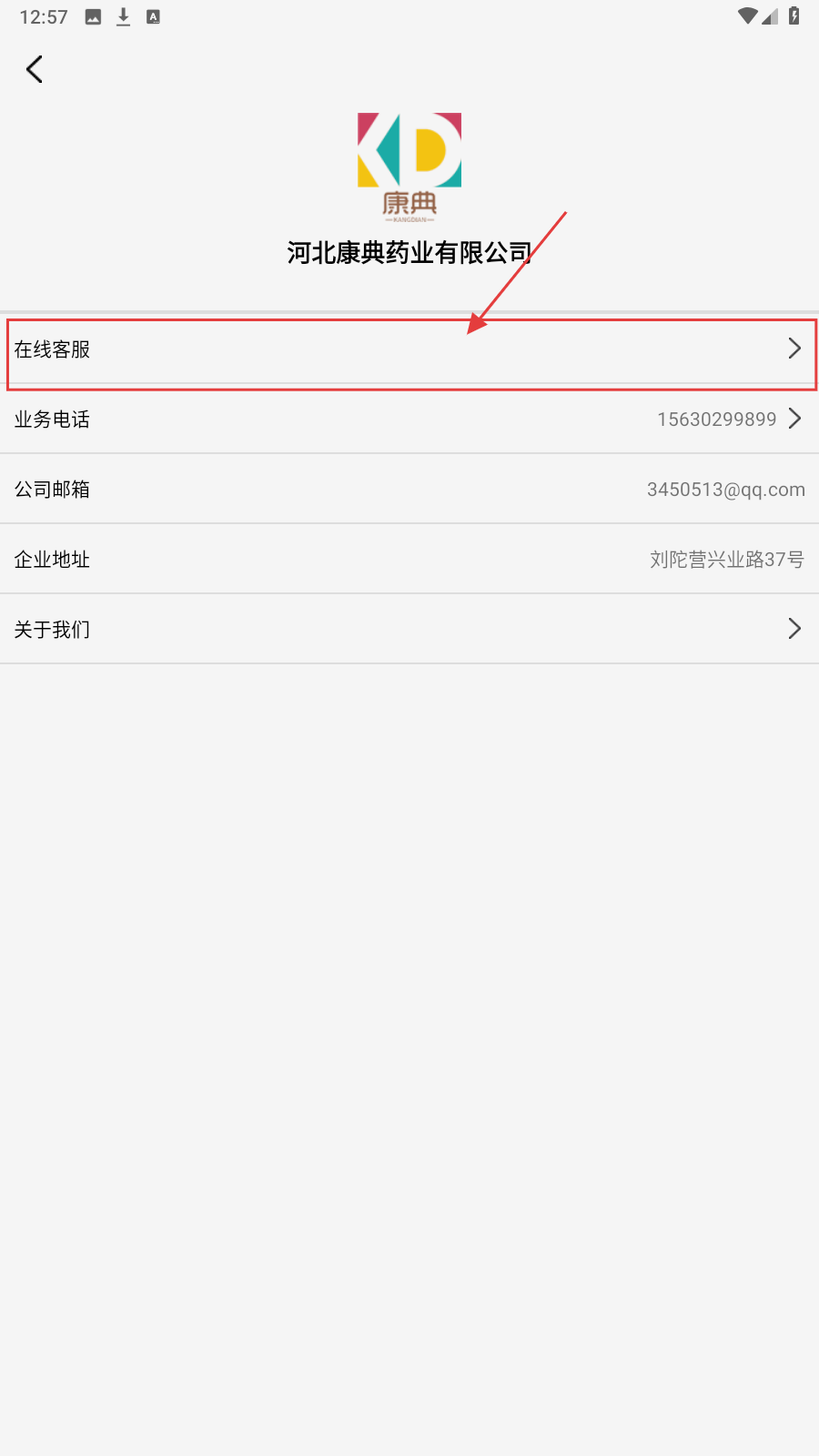Viewport: 819px width, 1456px height.
Task: Expand the 关于我们 chevron arrow
Action: click(794, 629)
